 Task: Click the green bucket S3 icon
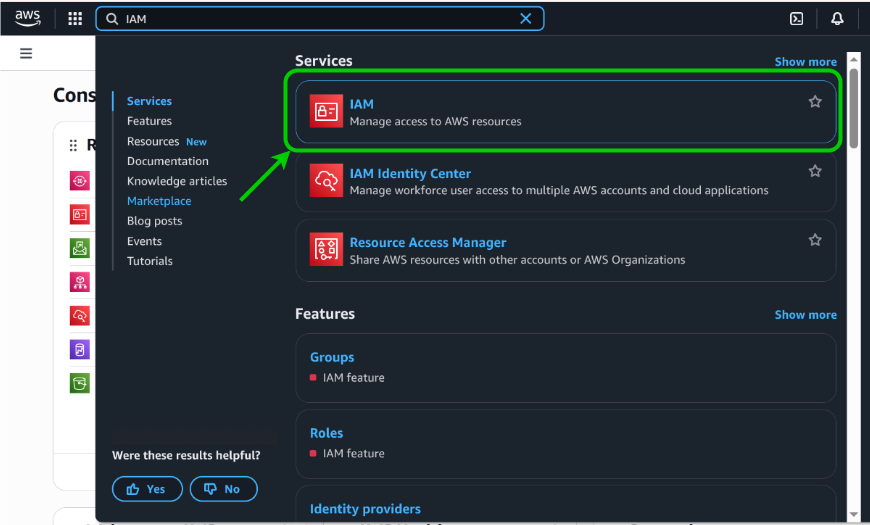click(x=80, y=383)
